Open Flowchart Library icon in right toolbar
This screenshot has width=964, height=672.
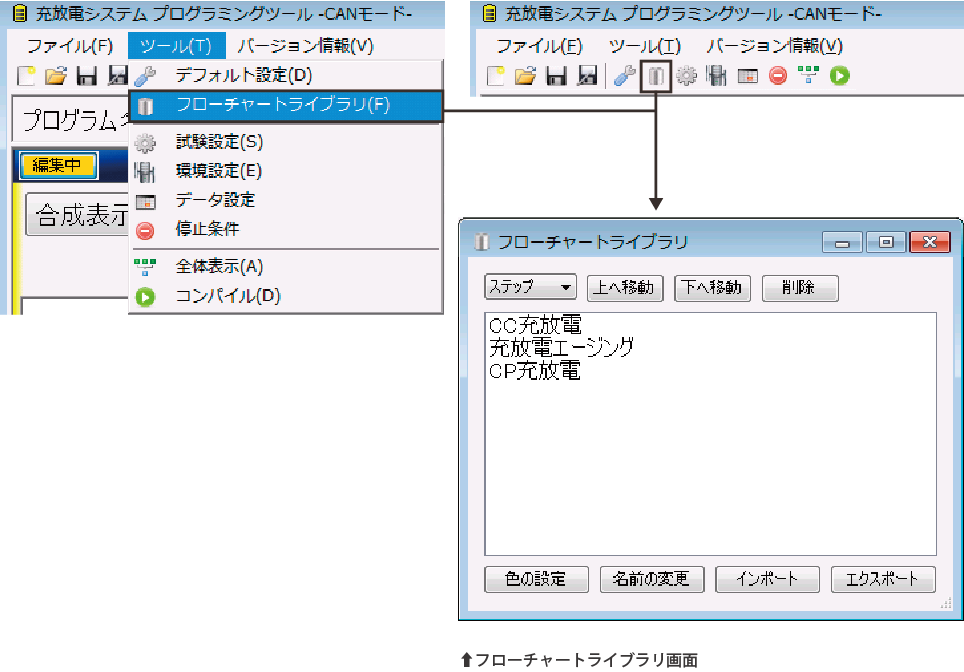click(656, 76)
